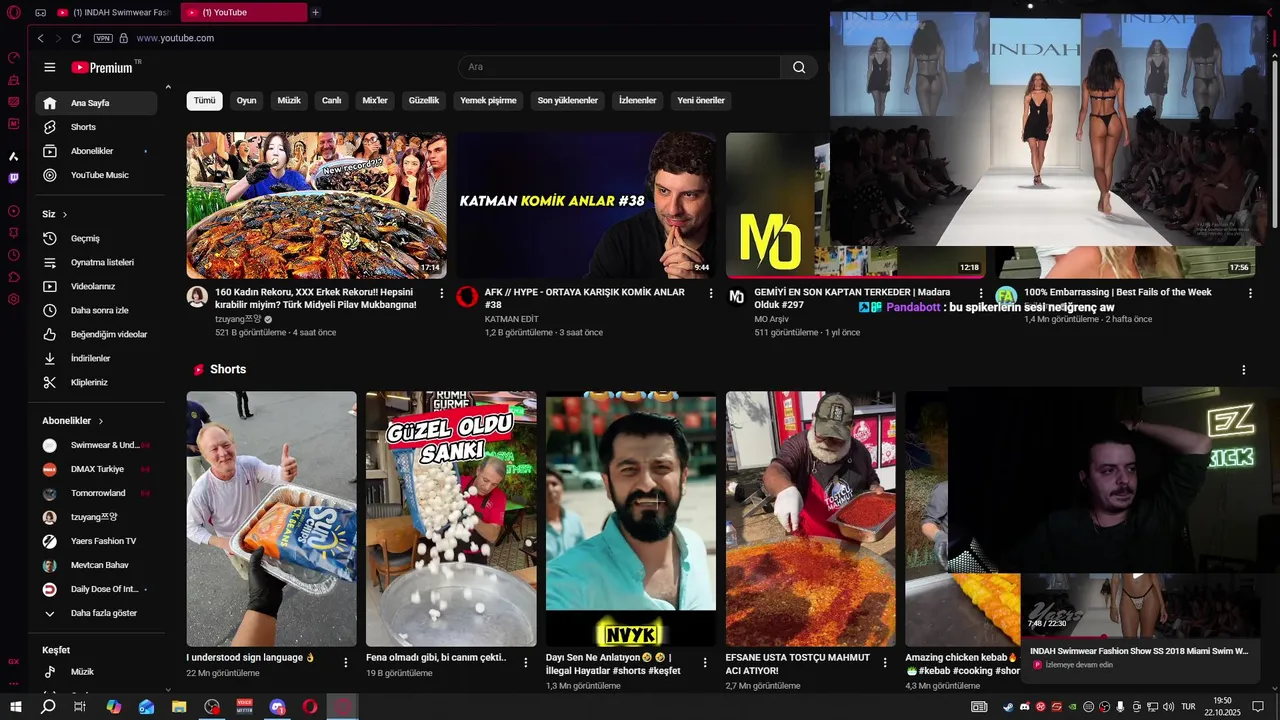Open Shorts shelf three-dot menu
Image resolution: width=1280 pixels, height=720 pixels.
tap(1244, 370)
